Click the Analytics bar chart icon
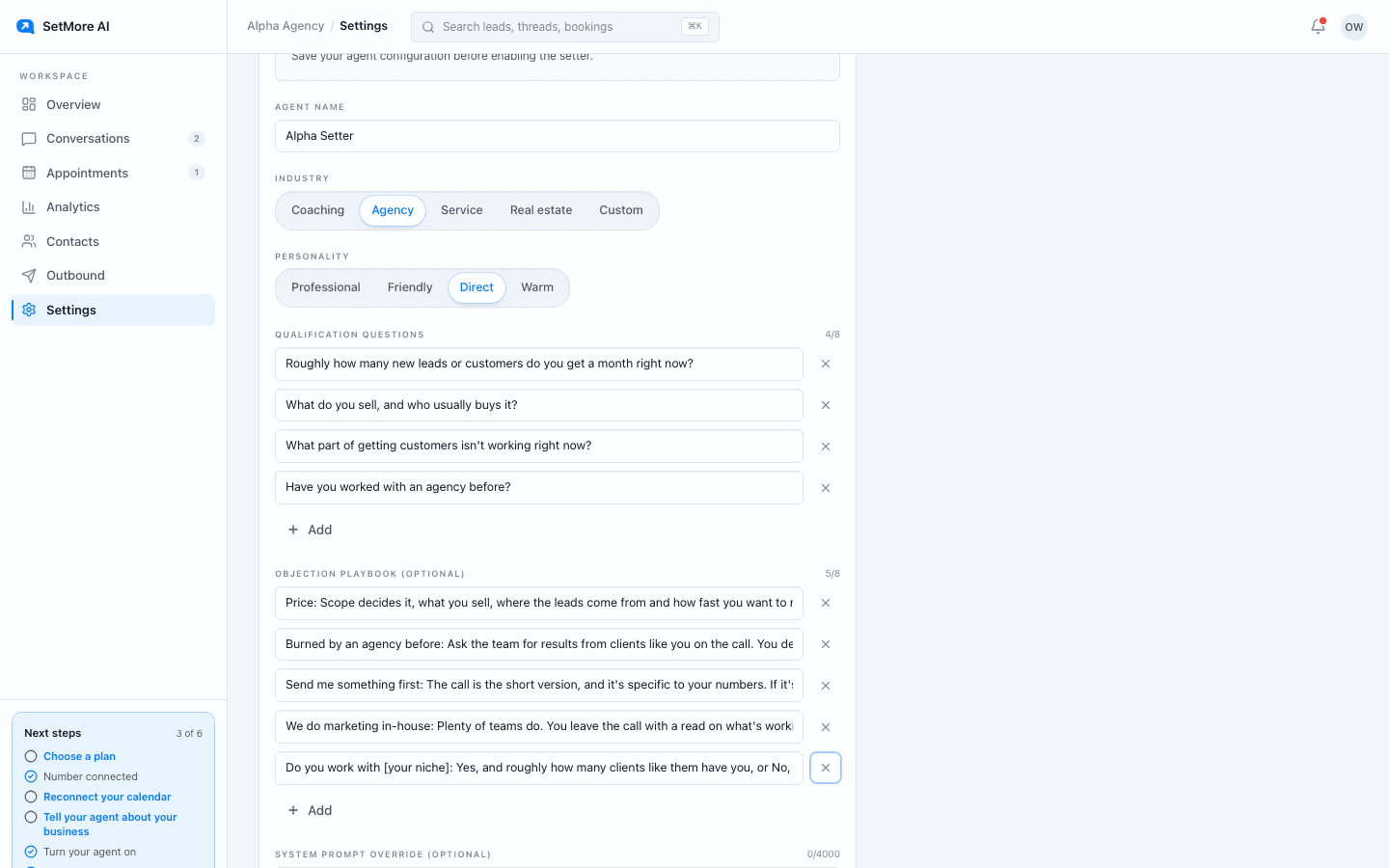Viewport: 1389px width, 868px height. [x=29, y=207]
